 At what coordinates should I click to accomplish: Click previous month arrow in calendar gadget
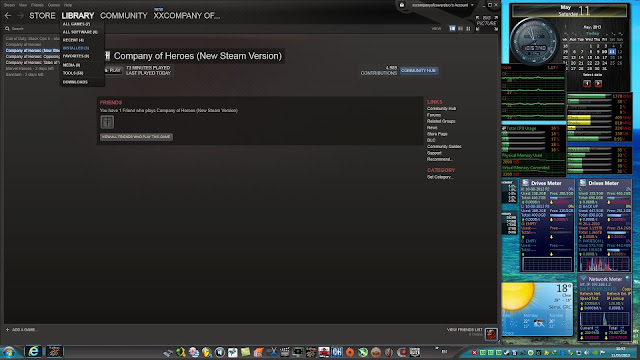click(587, 83)
